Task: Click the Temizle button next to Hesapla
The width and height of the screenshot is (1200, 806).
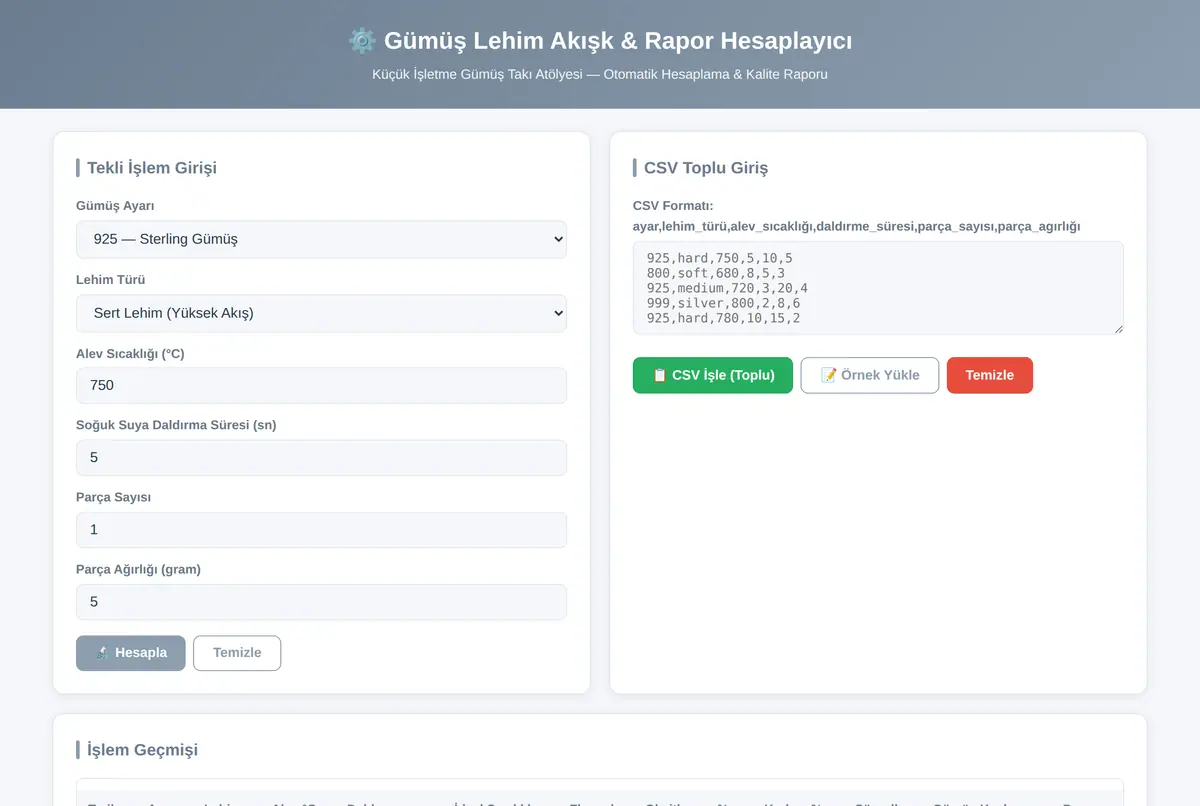Action: (x=237, y=653)
